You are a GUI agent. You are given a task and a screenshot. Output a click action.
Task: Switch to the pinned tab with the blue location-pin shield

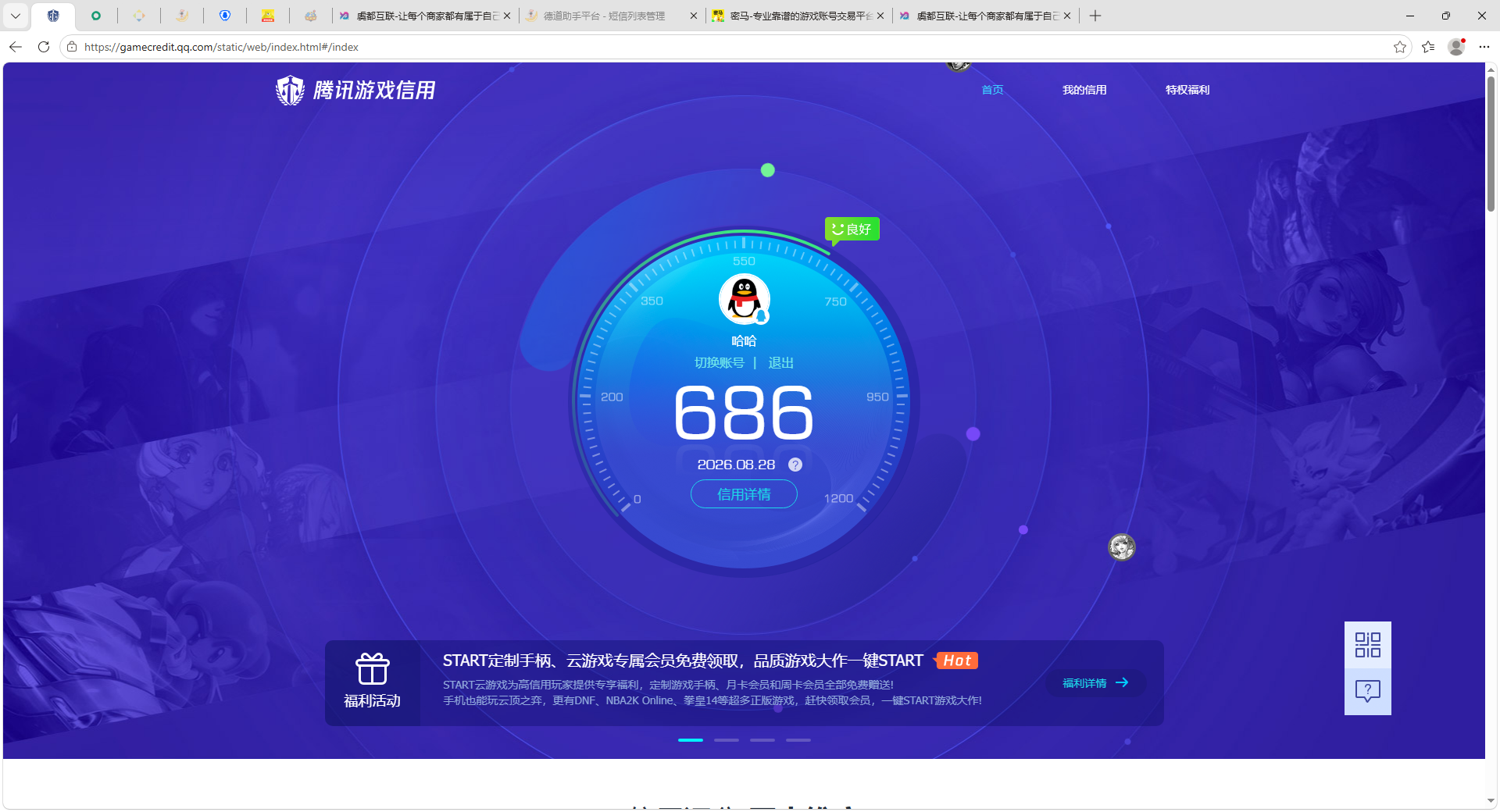click(x=225, y=16)
